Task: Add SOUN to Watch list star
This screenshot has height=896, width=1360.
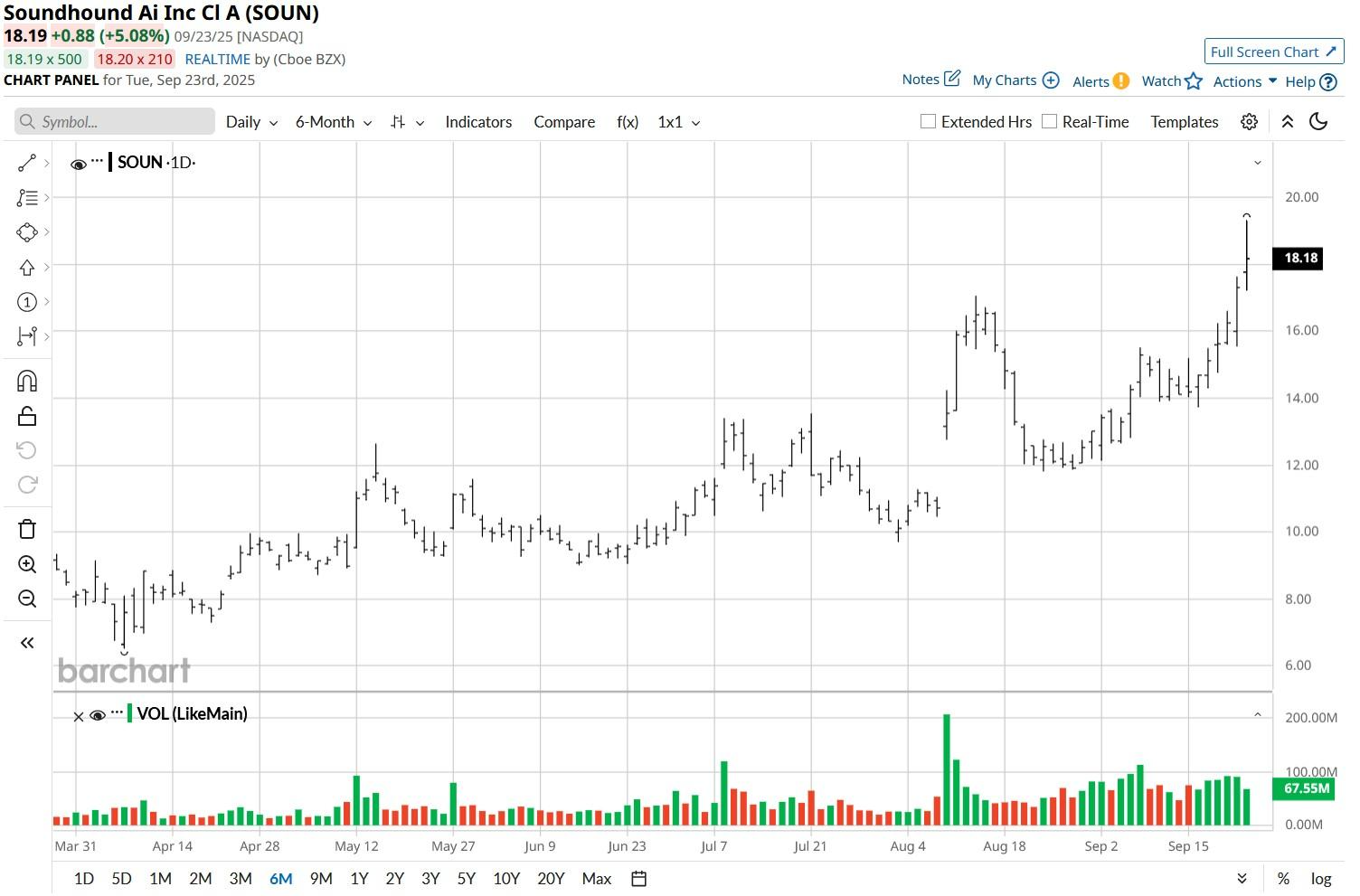Action: click(1194, 81)
